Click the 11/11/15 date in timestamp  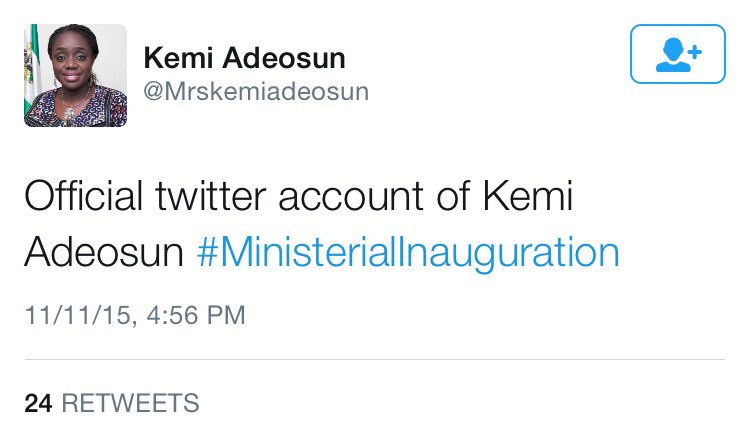81,315
